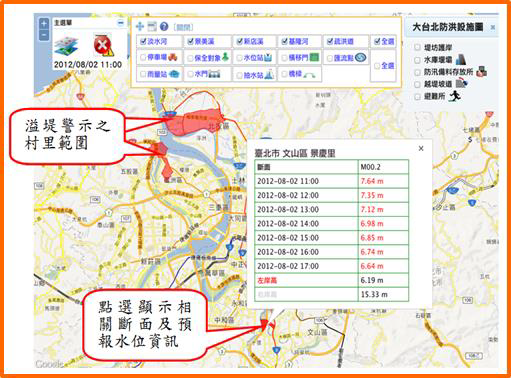Enable the 匯流點 checkbox
This screenshot has width=511, height=378.
click(x=330, y=58)
